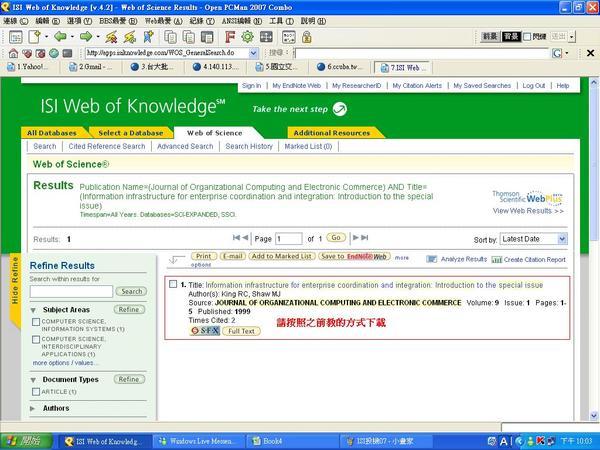Screen dimensions: 600x450
Task: Click the page vertical scrollbar down arrow
Action: (x=593, y=415)
